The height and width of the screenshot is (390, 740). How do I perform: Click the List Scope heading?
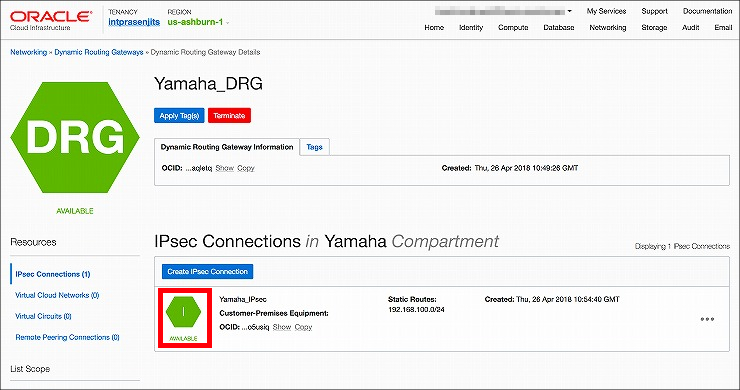pos(30,369)
